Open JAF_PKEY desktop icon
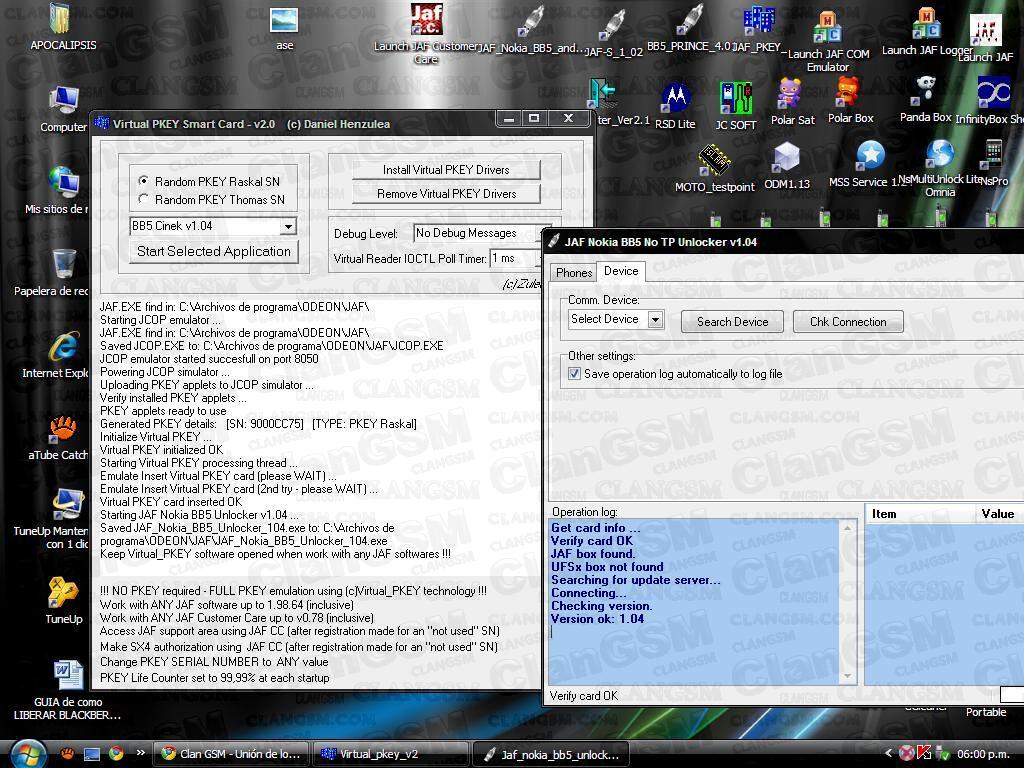1024x768 pixels. (x=759, y=20)
